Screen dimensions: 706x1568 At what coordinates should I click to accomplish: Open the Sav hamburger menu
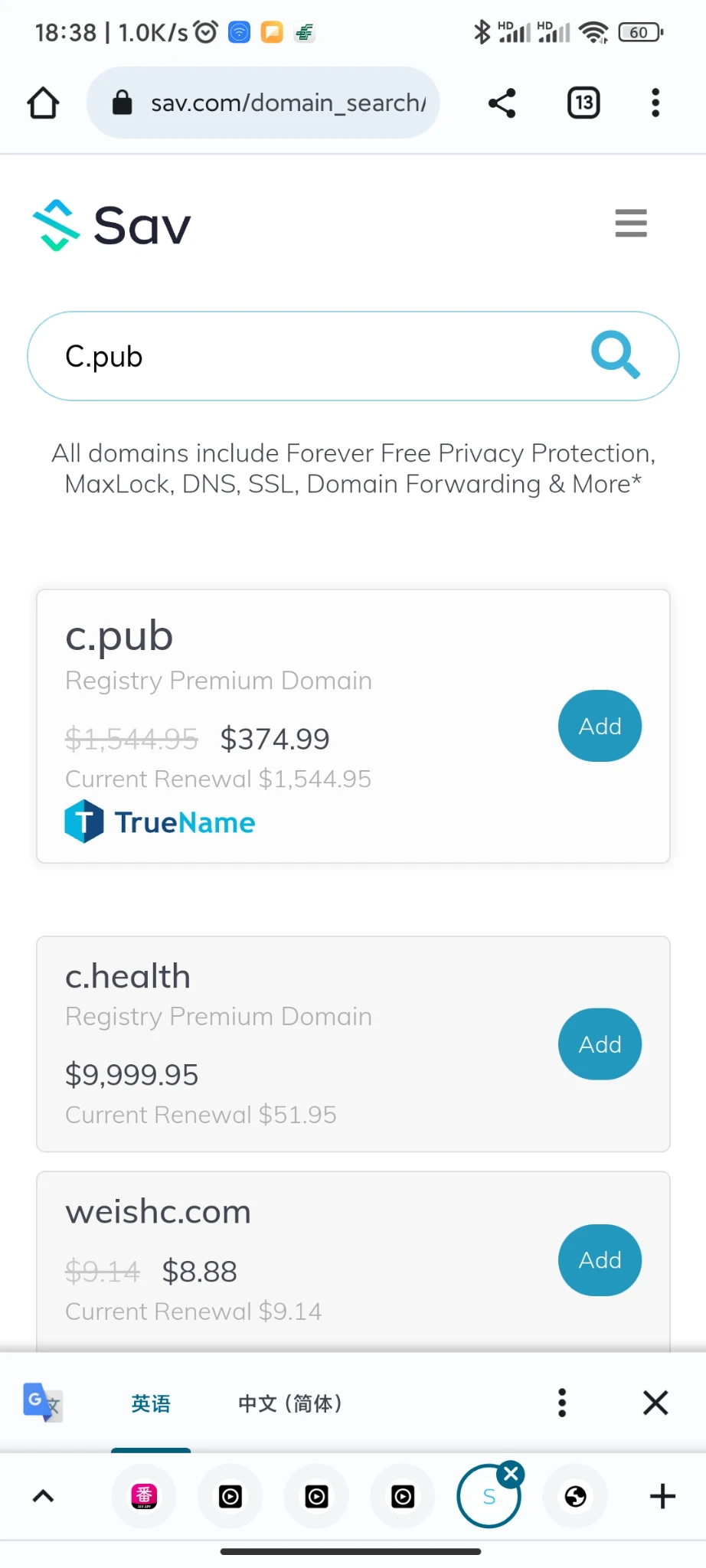[x=631, y=224]
